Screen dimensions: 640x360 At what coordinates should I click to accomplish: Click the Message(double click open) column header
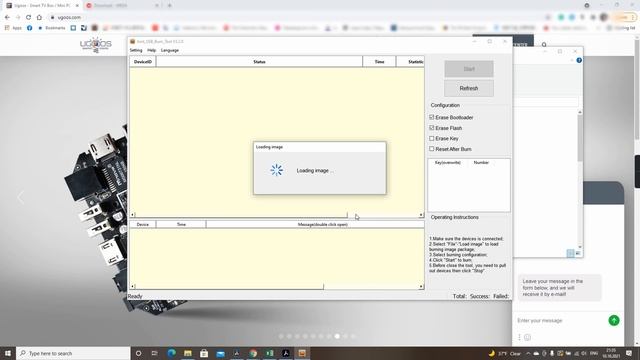315,224
